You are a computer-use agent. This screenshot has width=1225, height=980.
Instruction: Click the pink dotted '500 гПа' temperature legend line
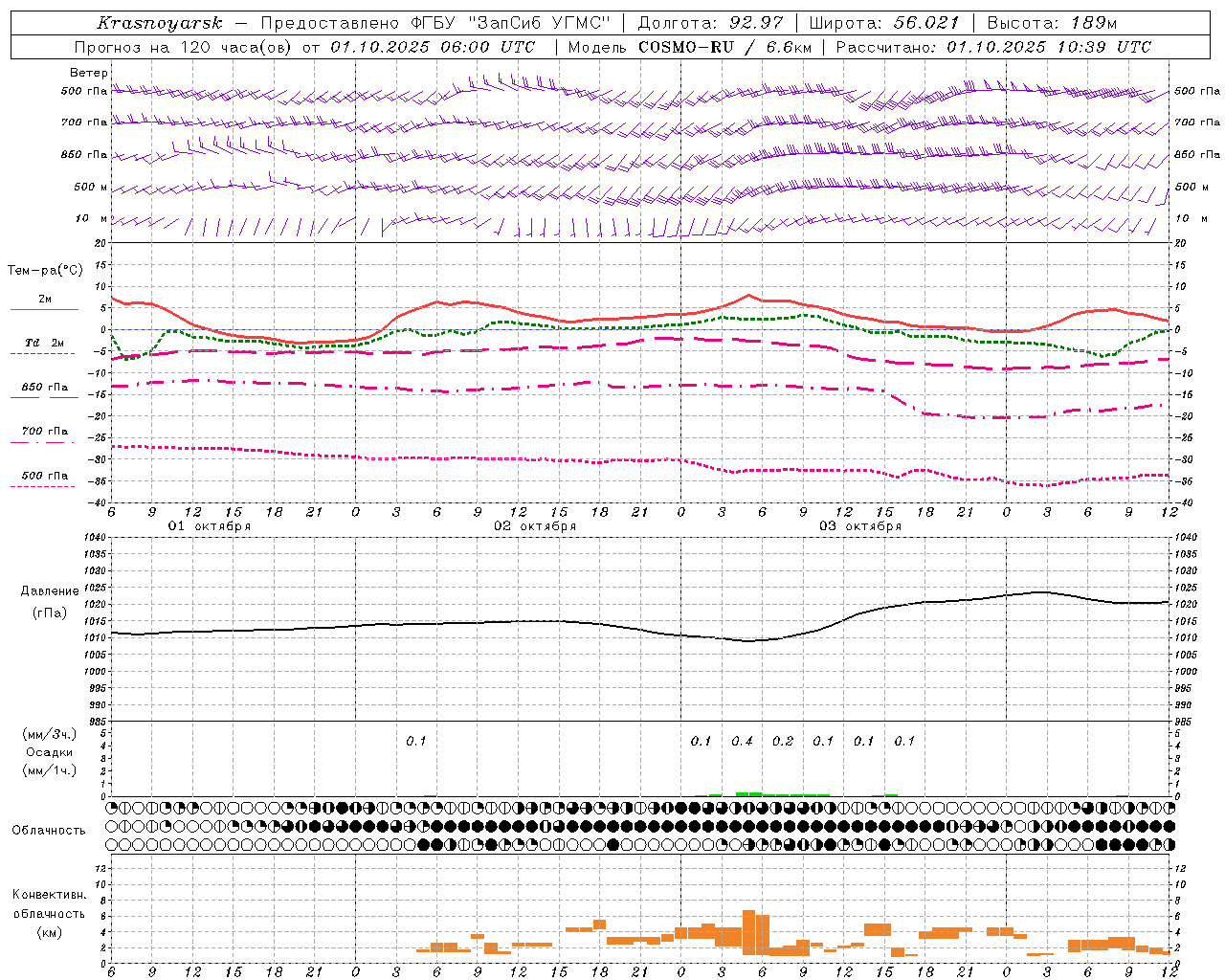coord(43,486)
